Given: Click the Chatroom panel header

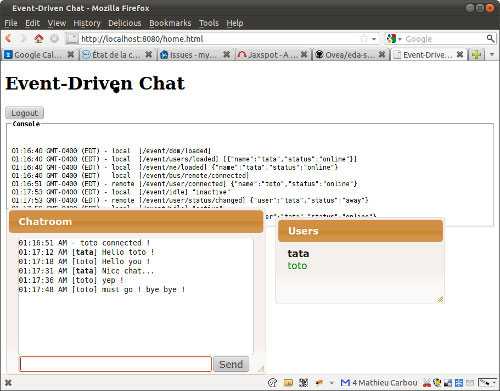Looking at the screenshot, I should (136, 222).
